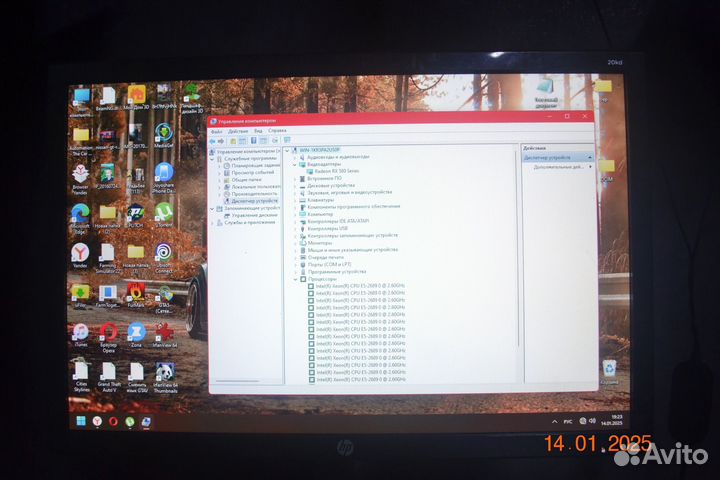Open the Recycle Bin on the desktop
The image size is (720, 480).
coord(608,369)
